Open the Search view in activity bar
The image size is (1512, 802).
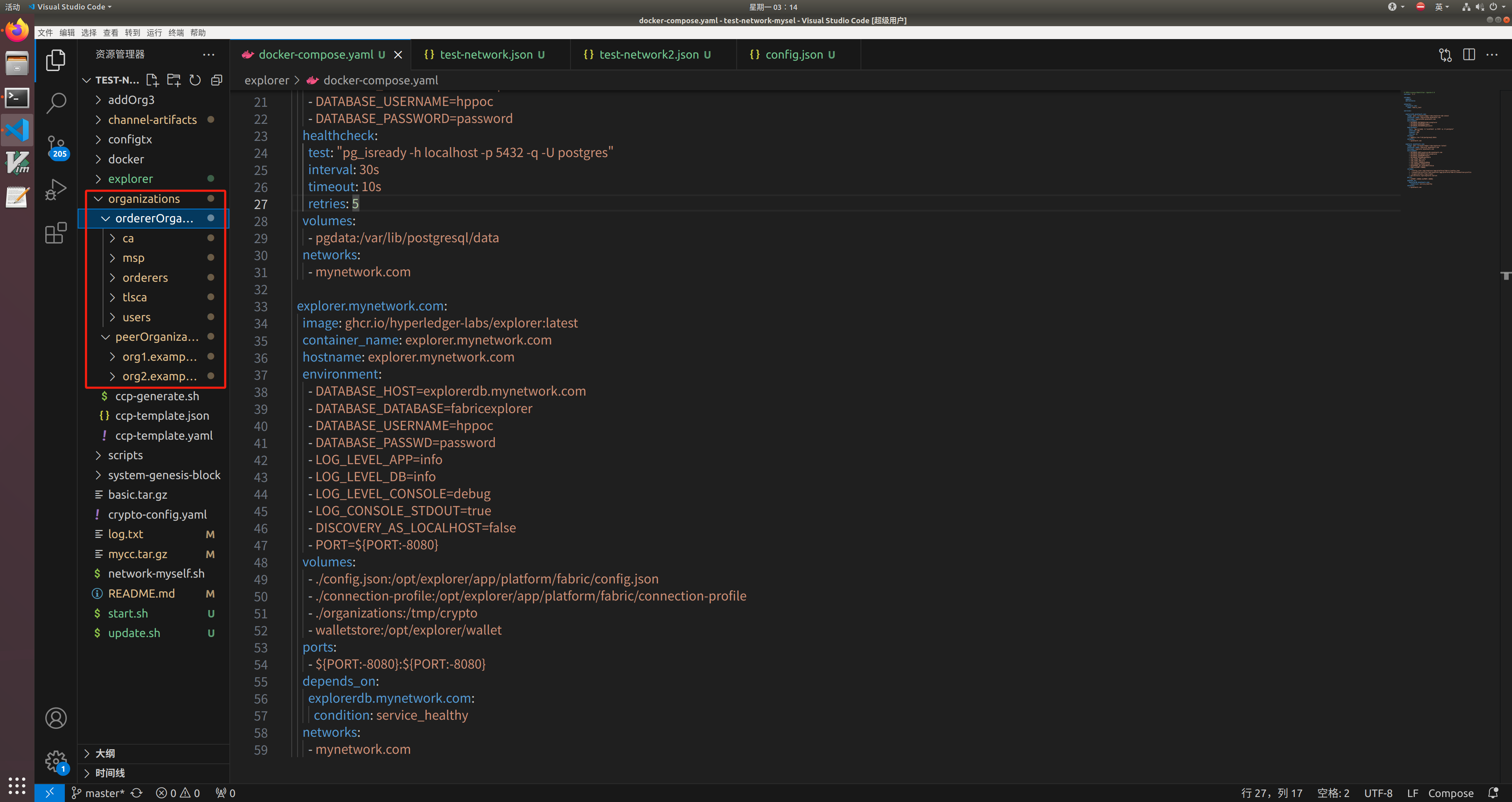[x=56, y=103]
